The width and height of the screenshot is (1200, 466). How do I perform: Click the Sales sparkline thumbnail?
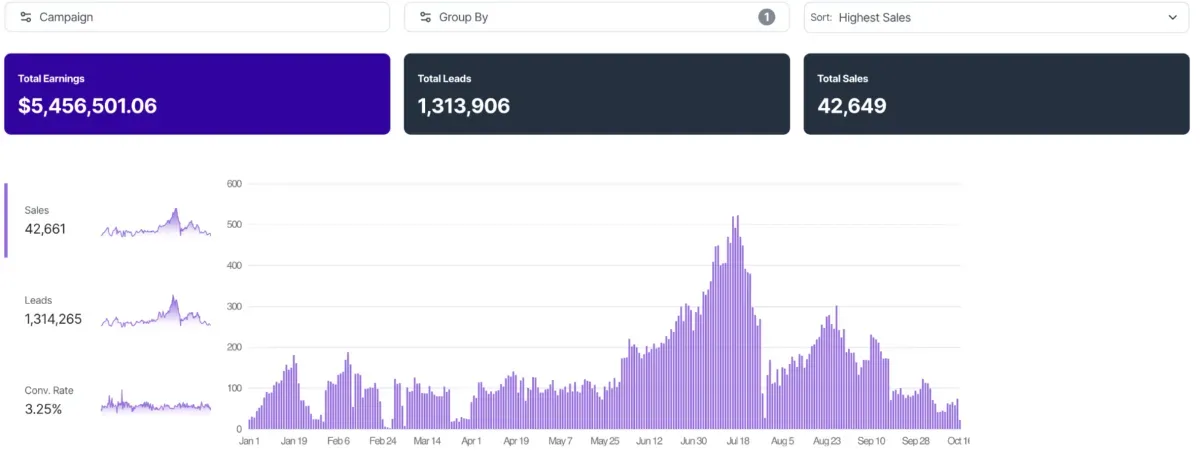[x=156, y=223]
